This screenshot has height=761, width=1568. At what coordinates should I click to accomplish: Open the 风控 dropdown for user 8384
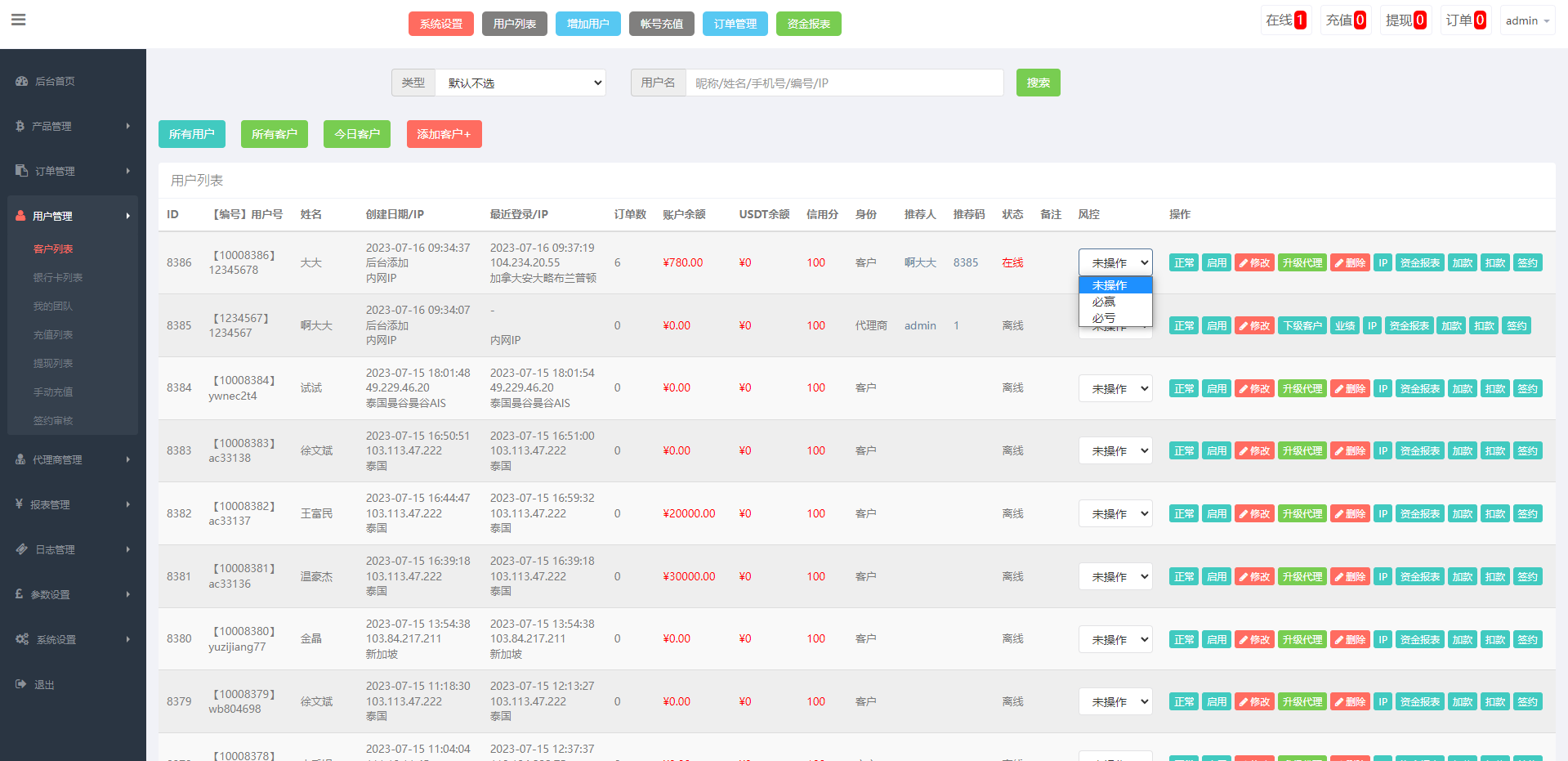(1115, 388)
